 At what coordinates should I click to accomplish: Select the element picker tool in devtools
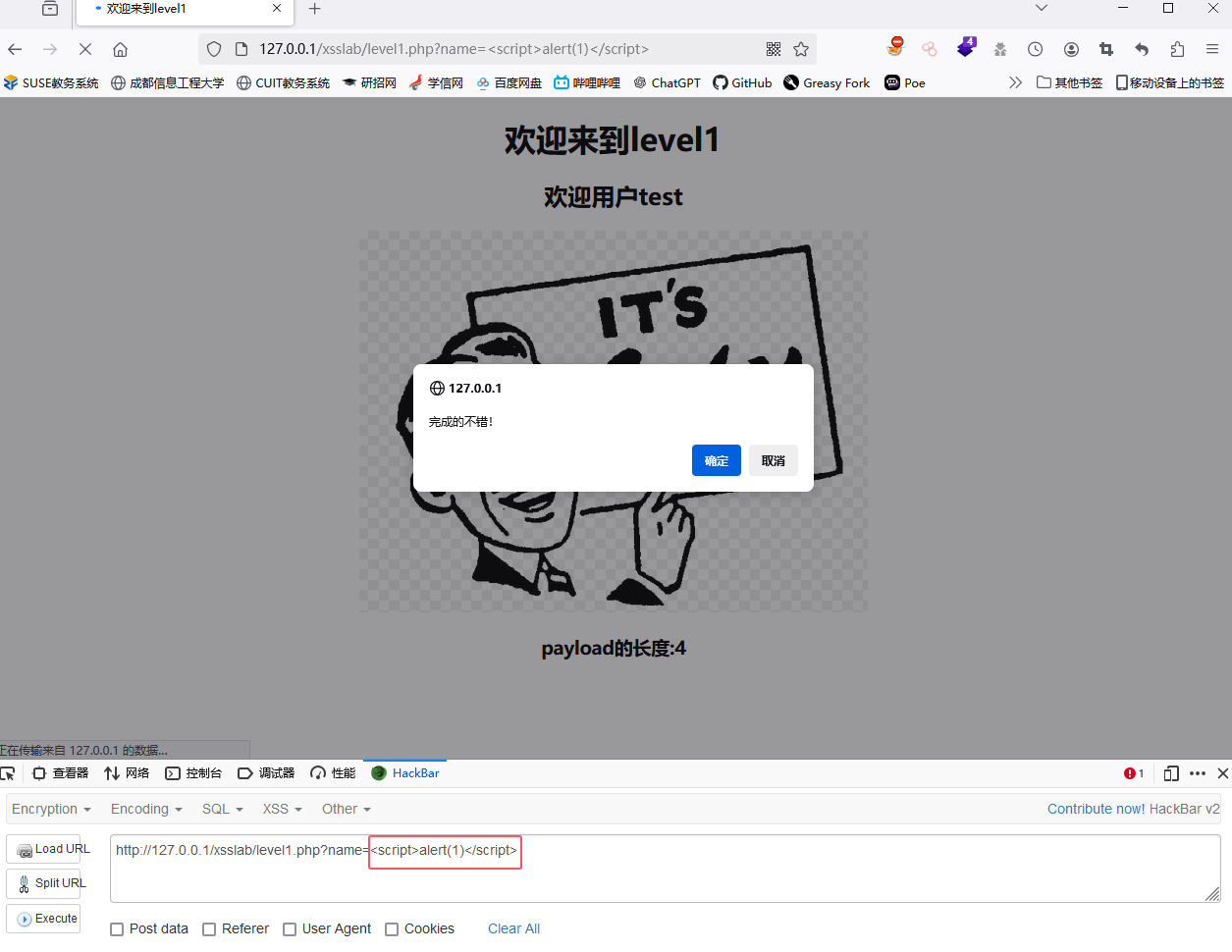(10, 772)
